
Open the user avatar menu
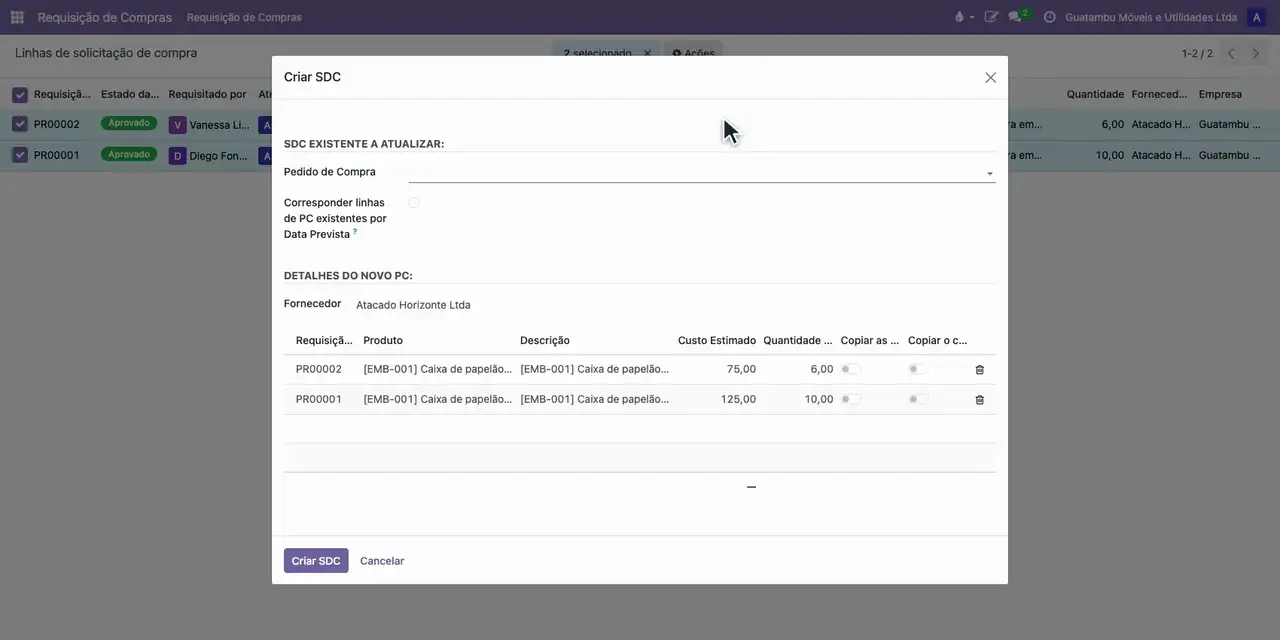tap(1255, 17)
